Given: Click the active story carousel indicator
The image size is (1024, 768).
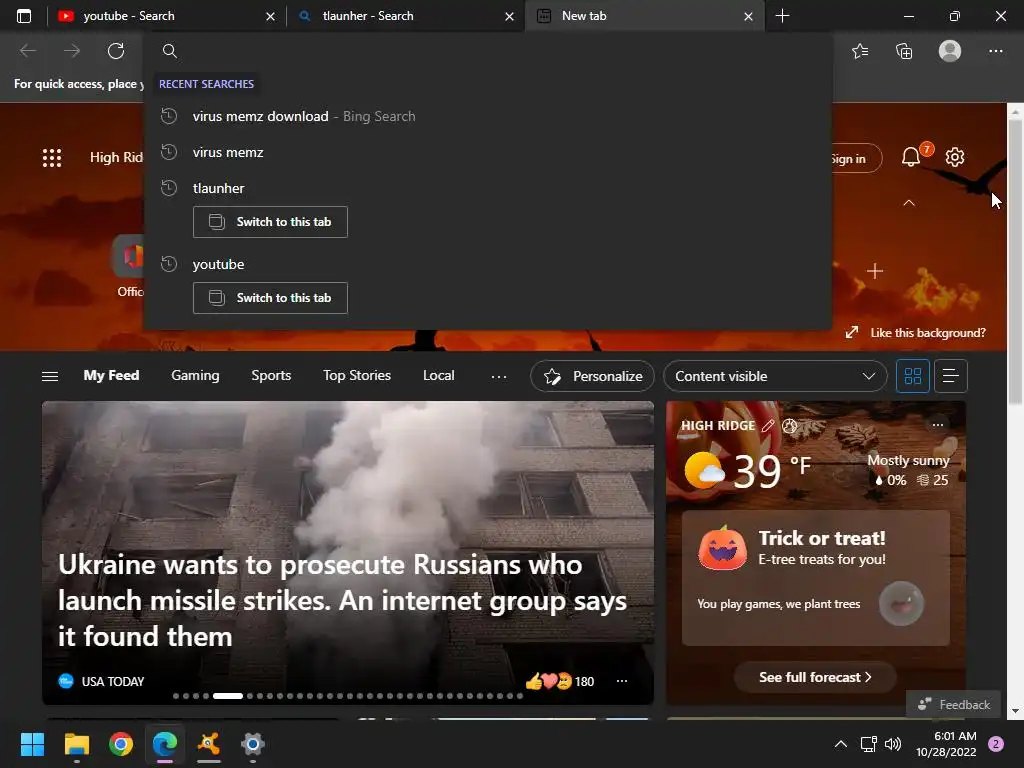Looking at the screenshot, I should (x=227, y=696).
